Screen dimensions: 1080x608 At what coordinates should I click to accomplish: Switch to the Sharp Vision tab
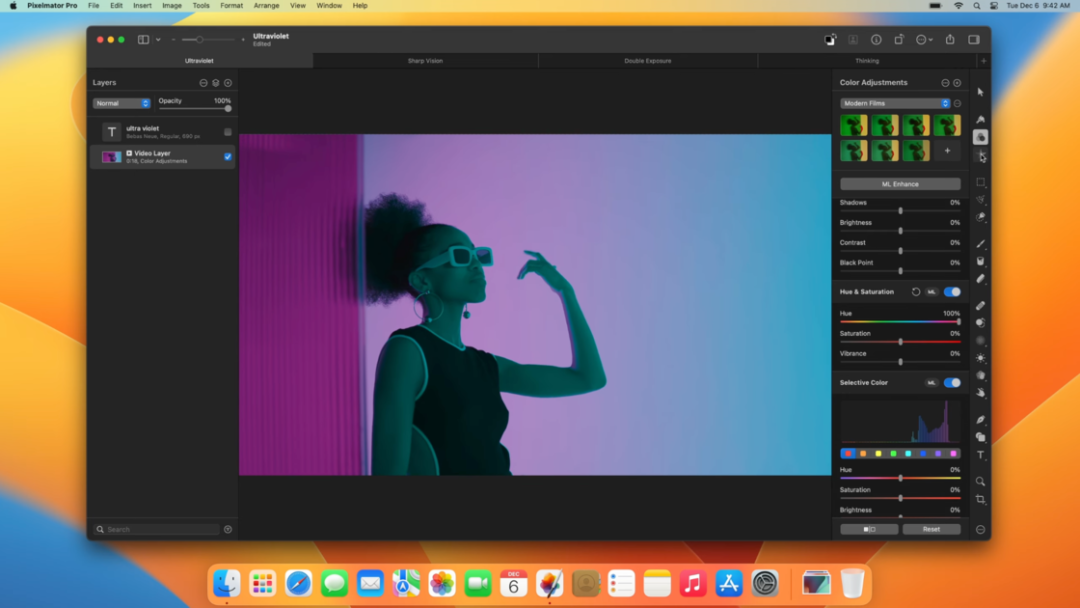[x=425, y=61]
